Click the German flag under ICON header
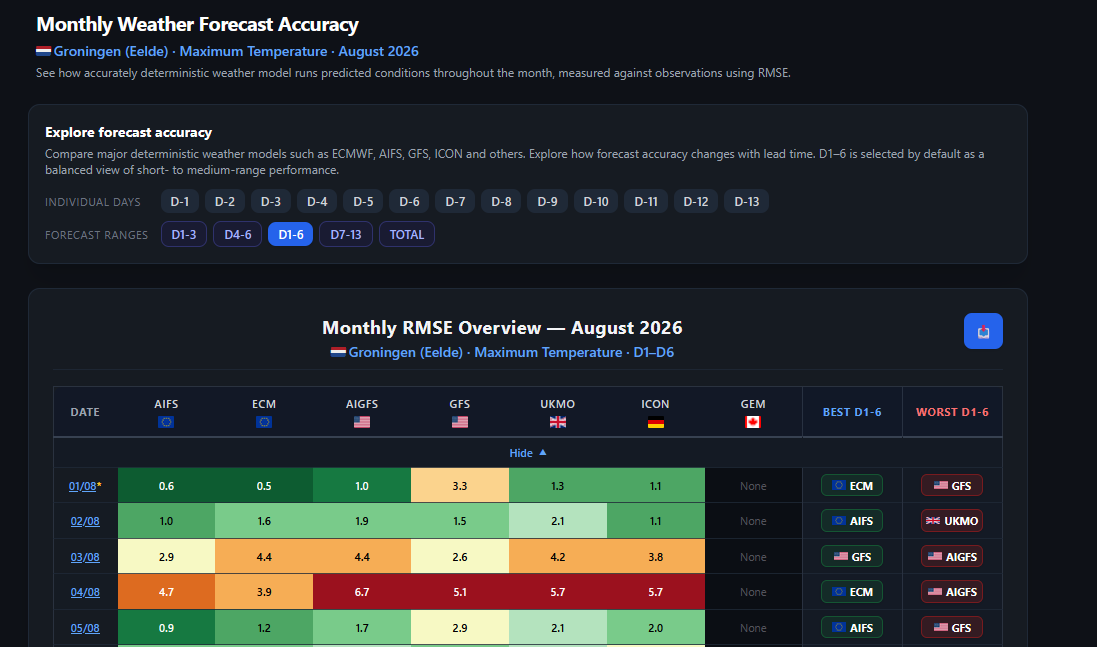This screenshot has width=1097, height=647. point(656,422)
